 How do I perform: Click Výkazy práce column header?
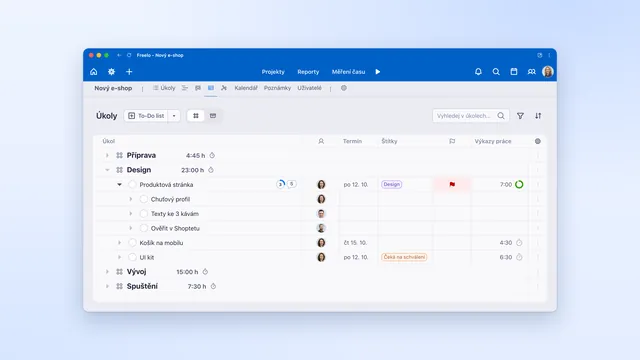click(493, 141)
